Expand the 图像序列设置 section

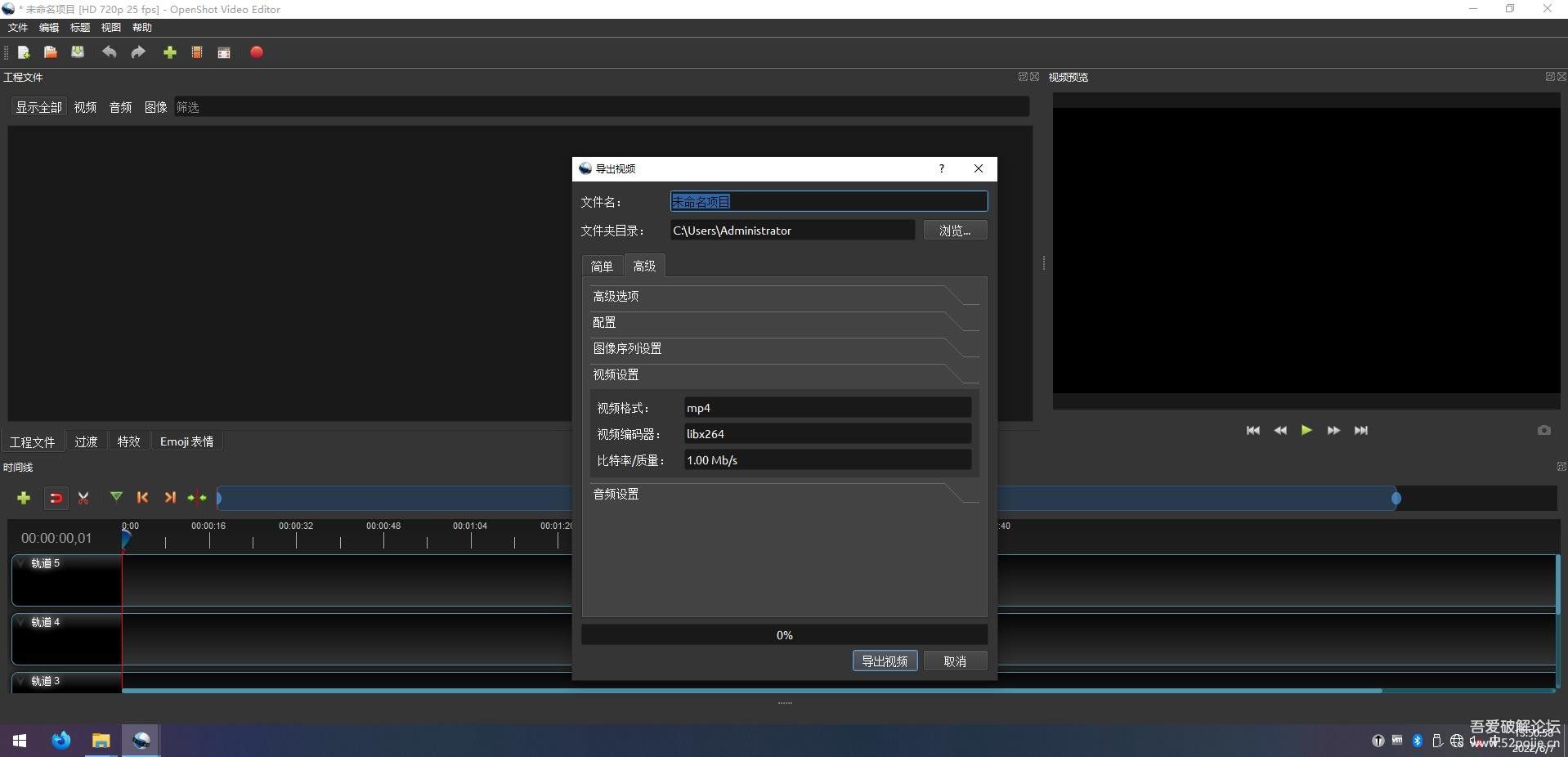[783, 348]
